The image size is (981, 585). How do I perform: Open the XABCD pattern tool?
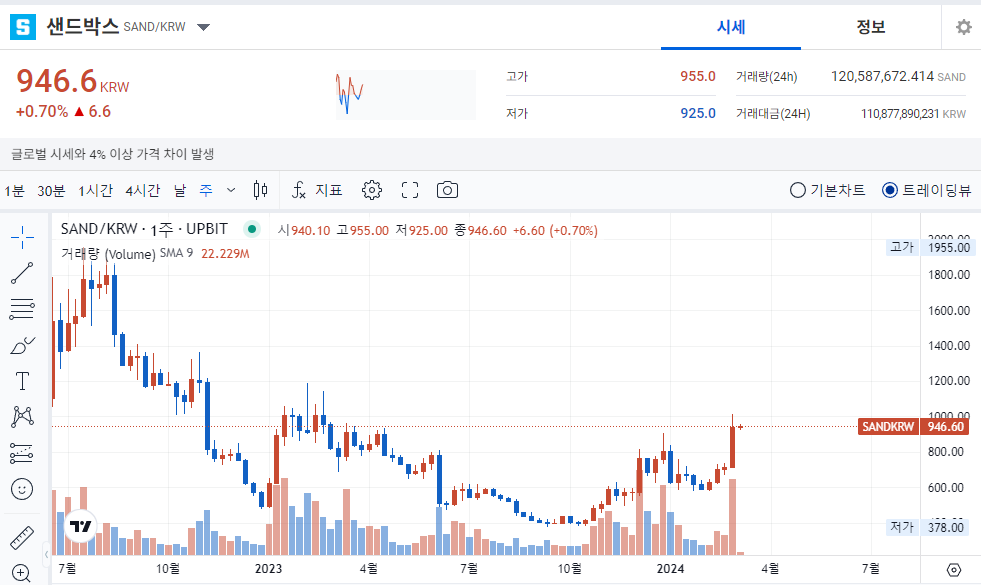click(x=23, y=416)
